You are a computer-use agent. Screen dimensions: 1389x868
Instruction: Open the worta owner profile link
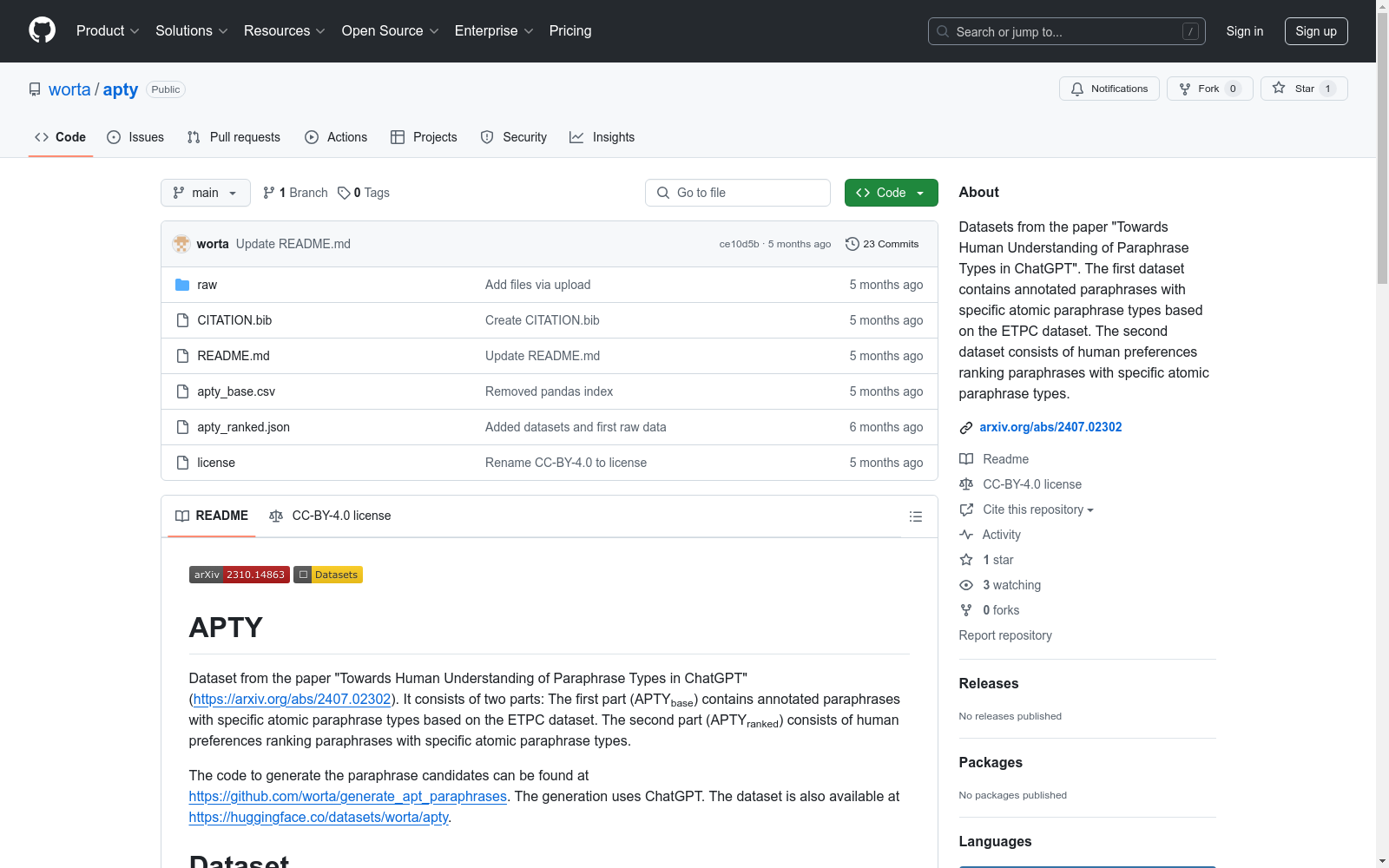[69, 89]
